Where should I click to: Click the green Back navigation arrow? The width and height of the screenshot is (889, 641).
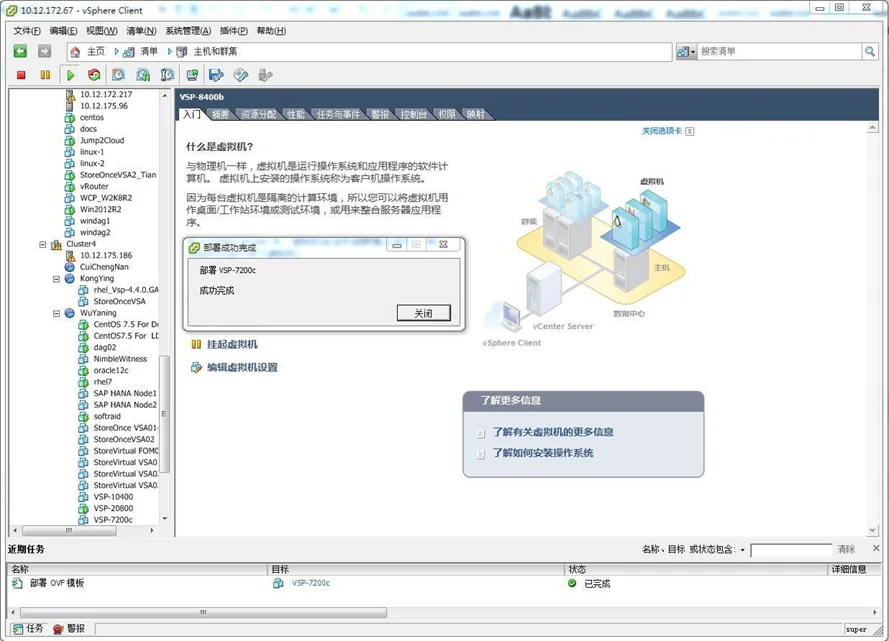coord(20,52)
